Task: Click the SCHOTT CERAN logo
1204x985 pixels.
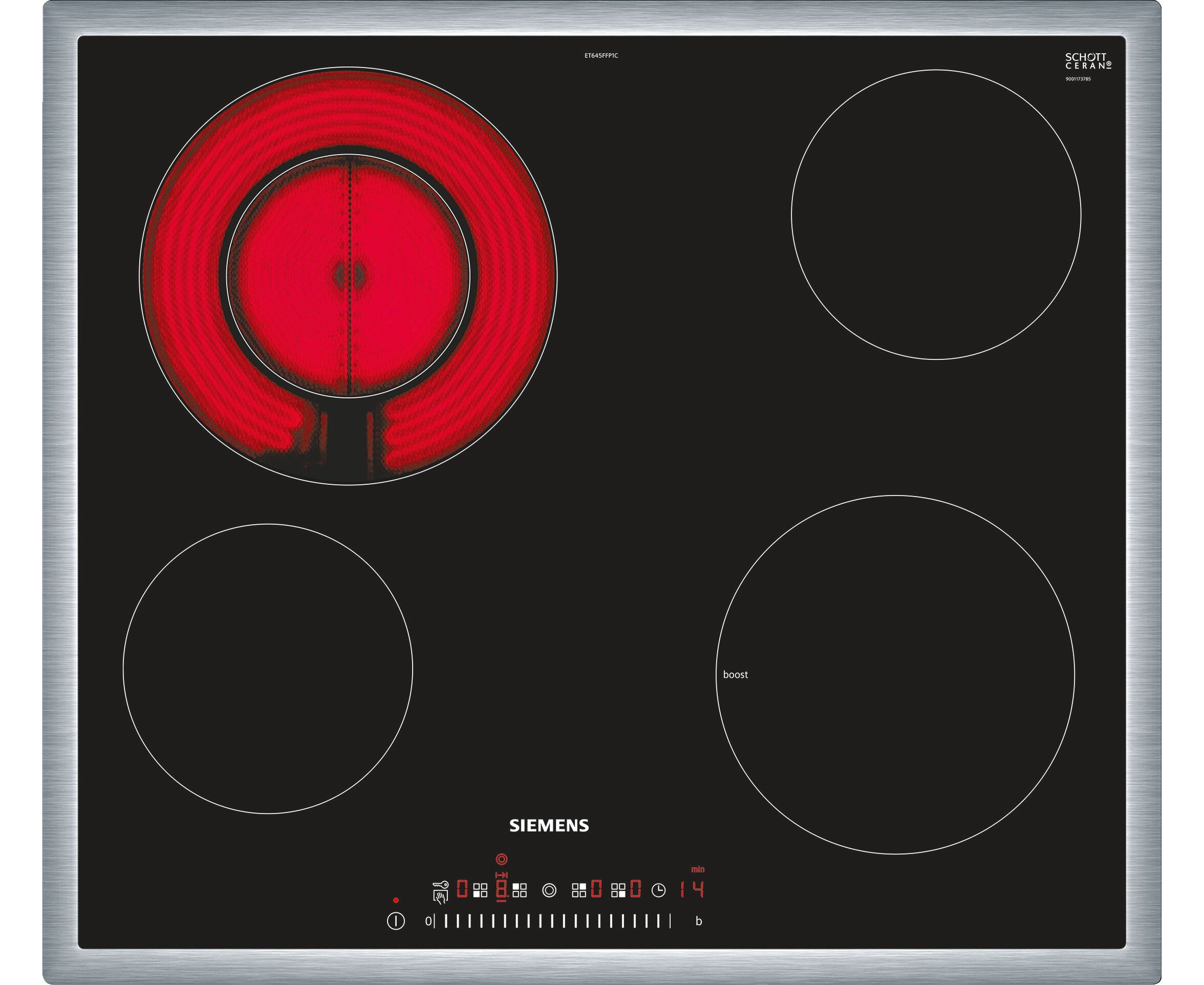Action: click(x=1088, y=61)
